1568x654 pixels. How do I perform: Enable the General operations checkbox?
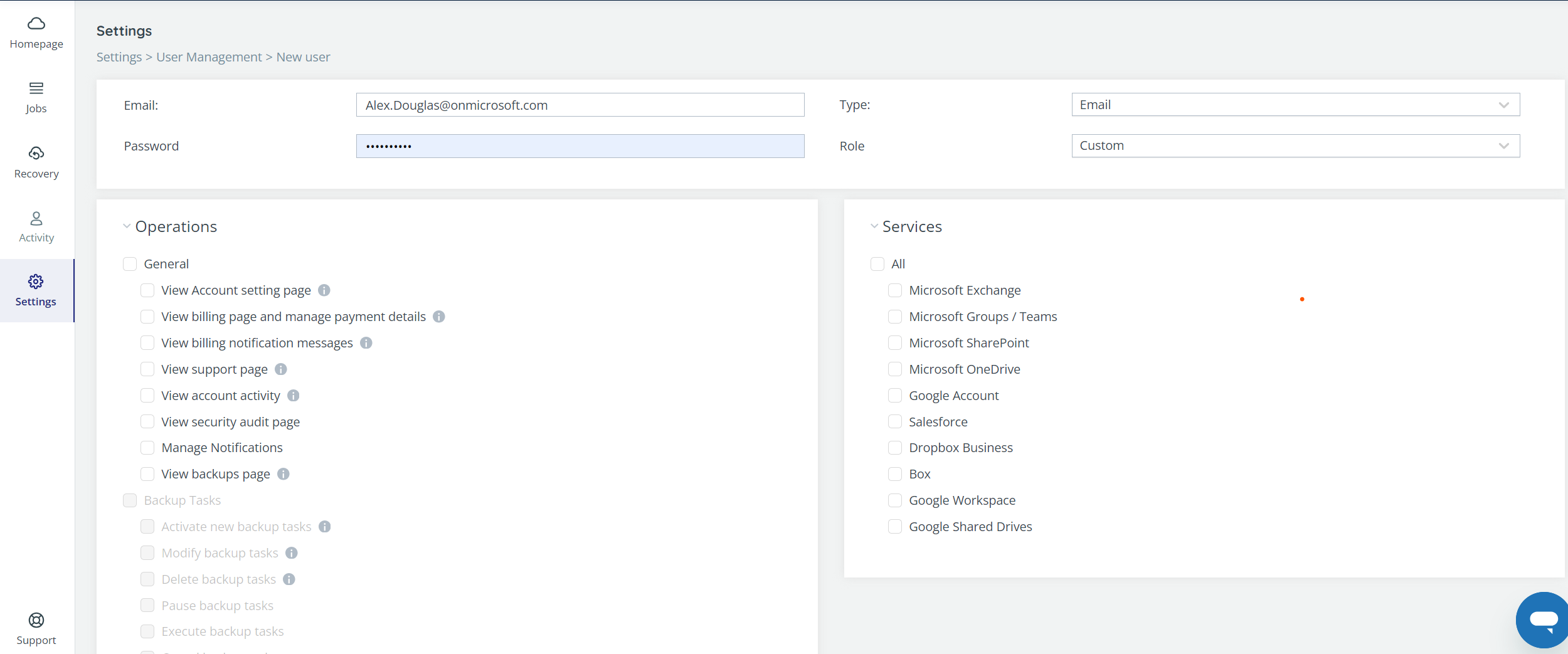(130, 264)
